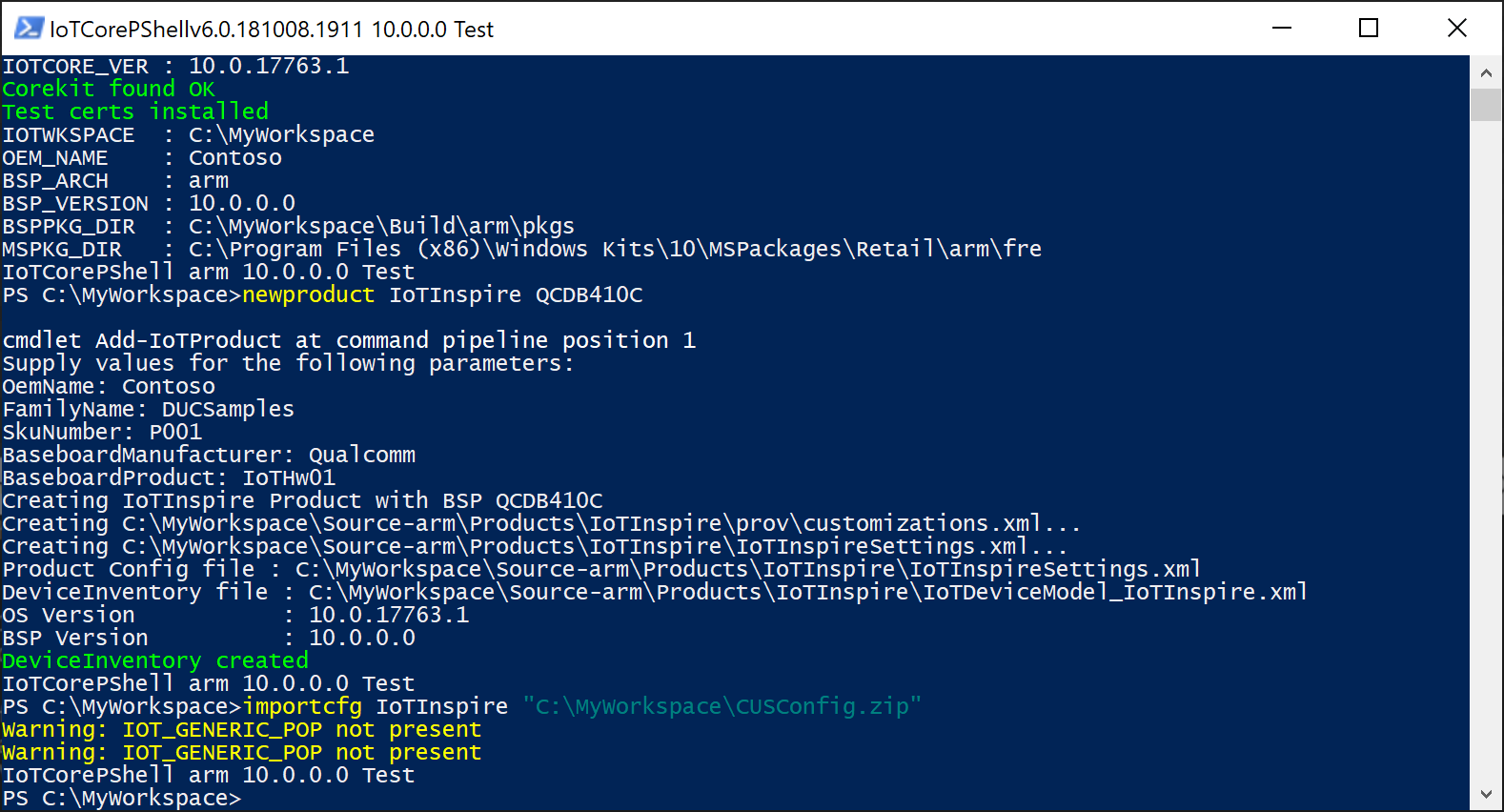The width and height of the screenshot is (1504, 812).
Task: Click the 'DeviceInventory created' green text
Action: 154,660
